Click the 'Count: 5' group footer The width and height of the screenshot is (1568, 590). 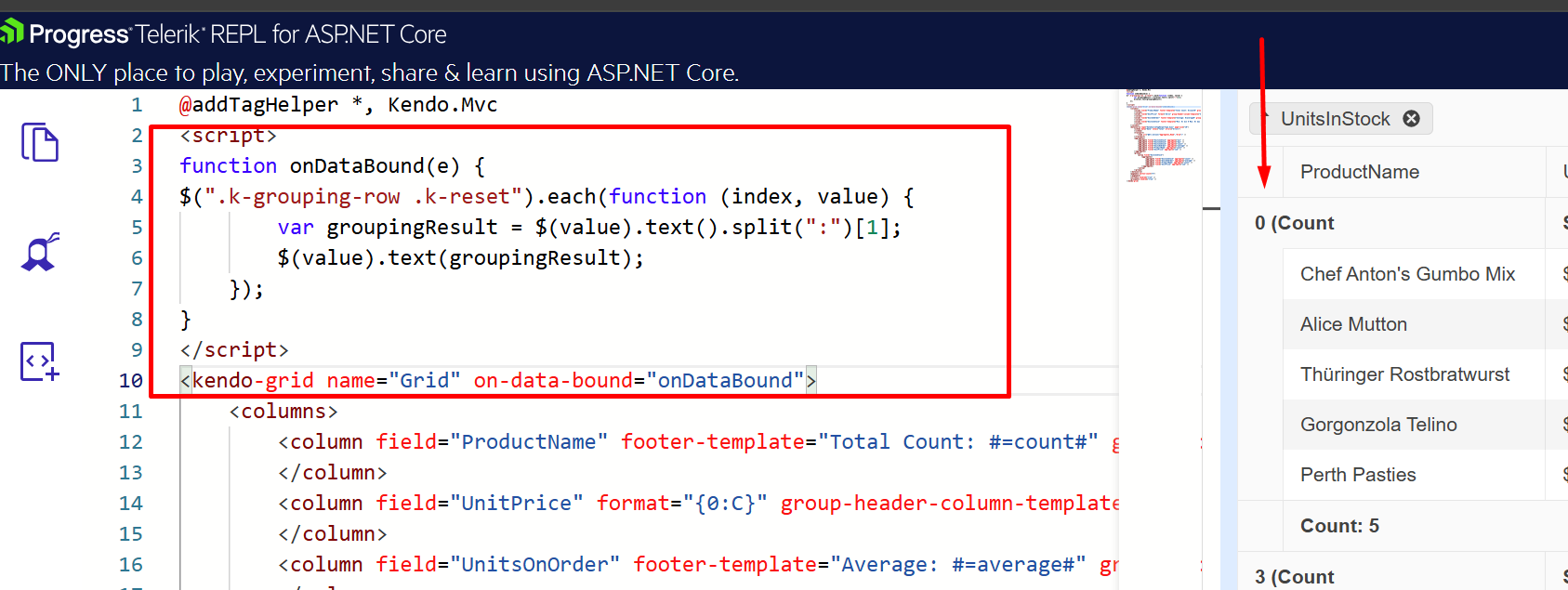(x=1339, y=526)
